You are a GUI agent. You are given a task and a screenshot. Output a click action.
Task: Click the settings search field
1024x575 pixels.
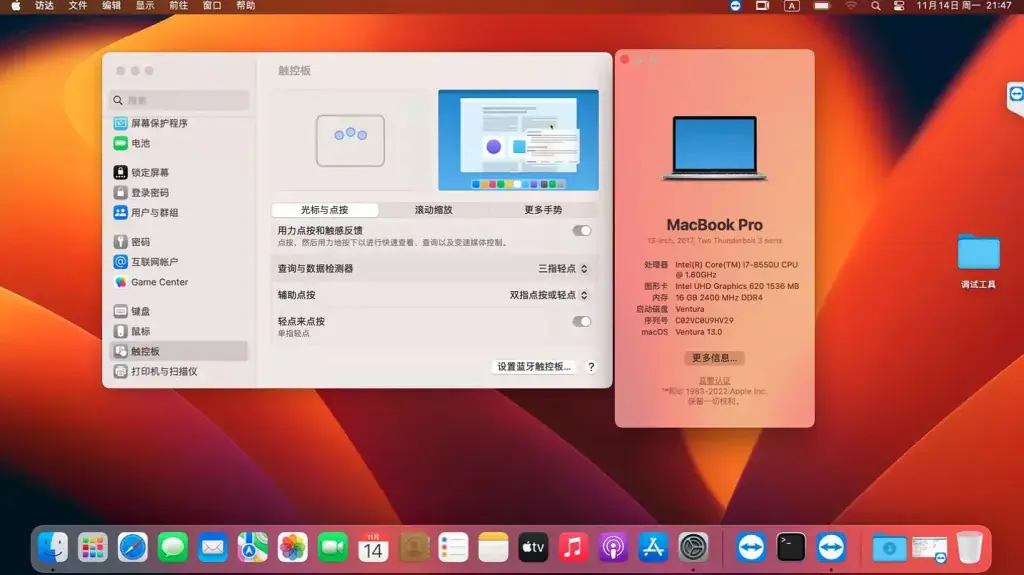[x=180, y=100]
